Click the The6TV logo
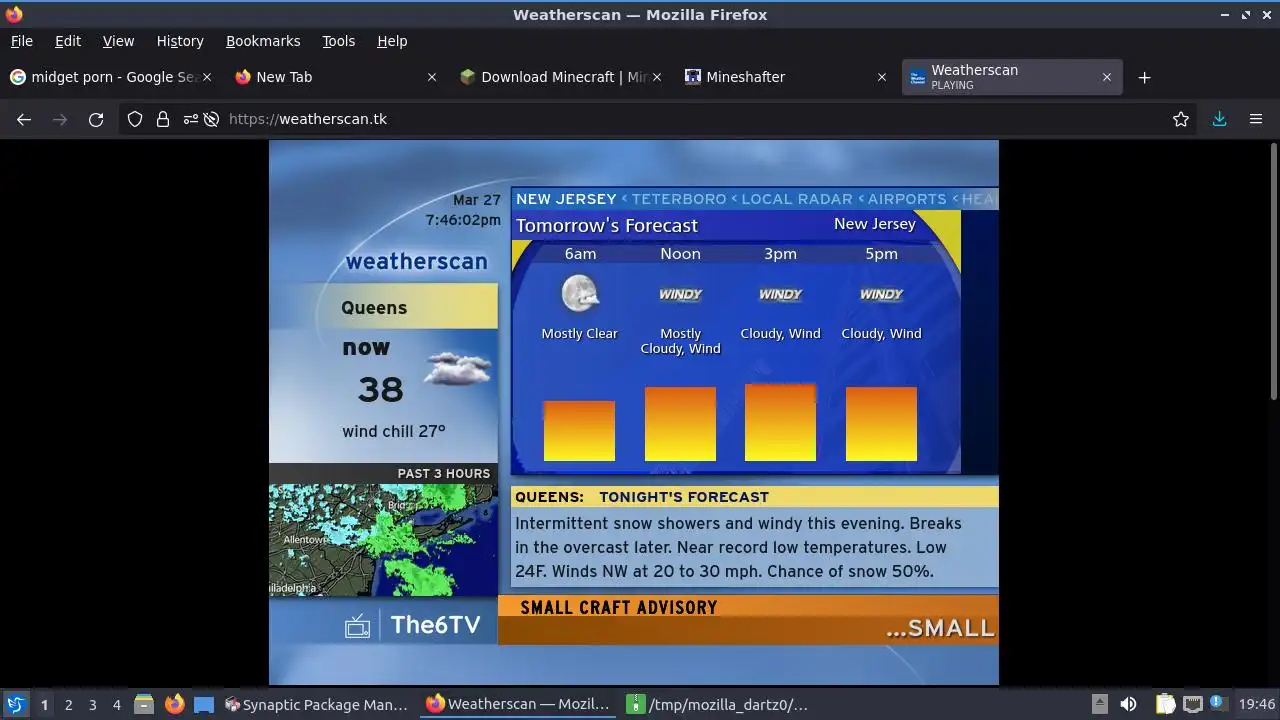Screen dimensions: 1280x720 413,626
